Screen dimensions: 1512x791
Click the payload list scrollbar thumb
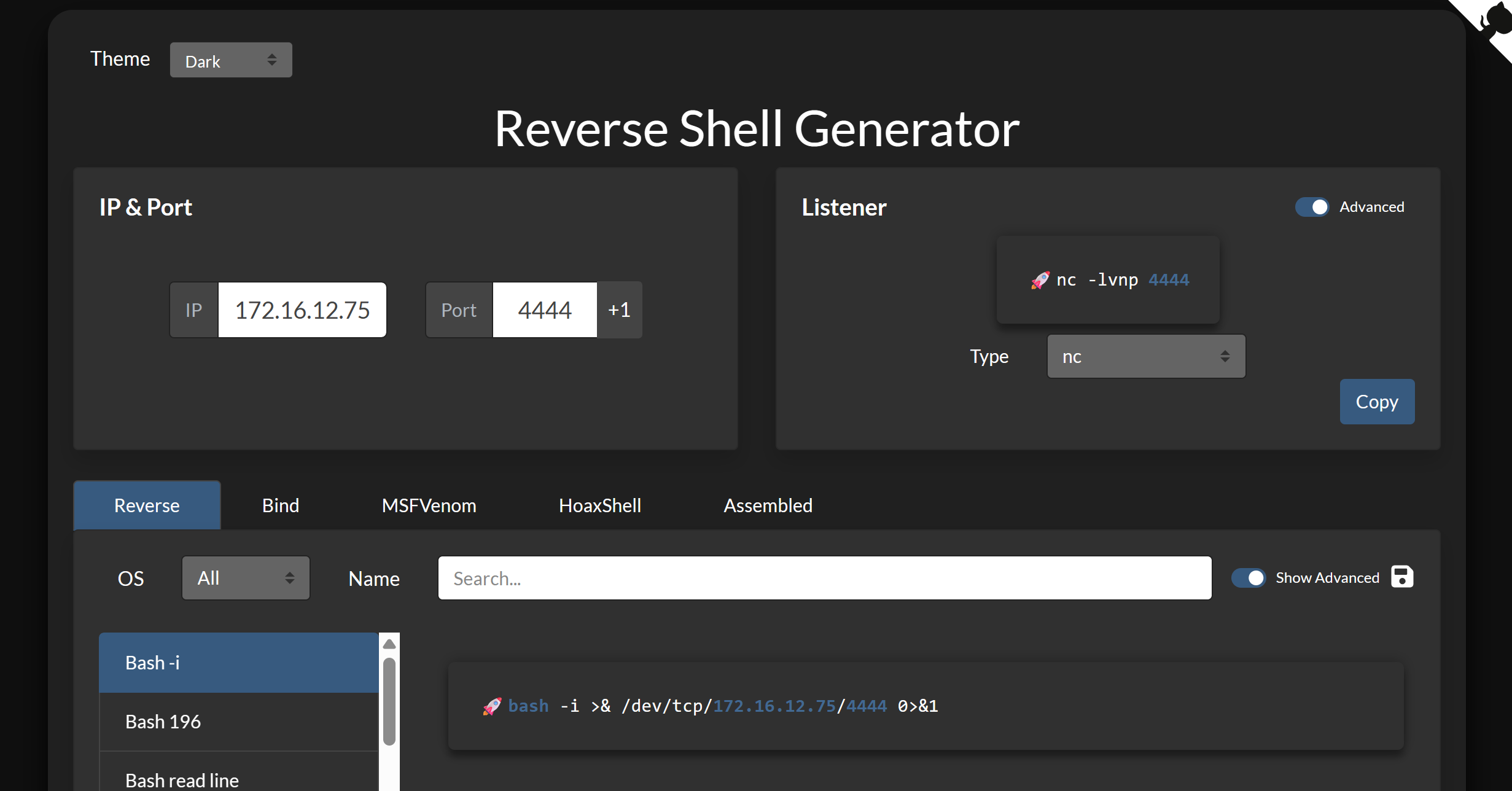click(x=389, y=701)
